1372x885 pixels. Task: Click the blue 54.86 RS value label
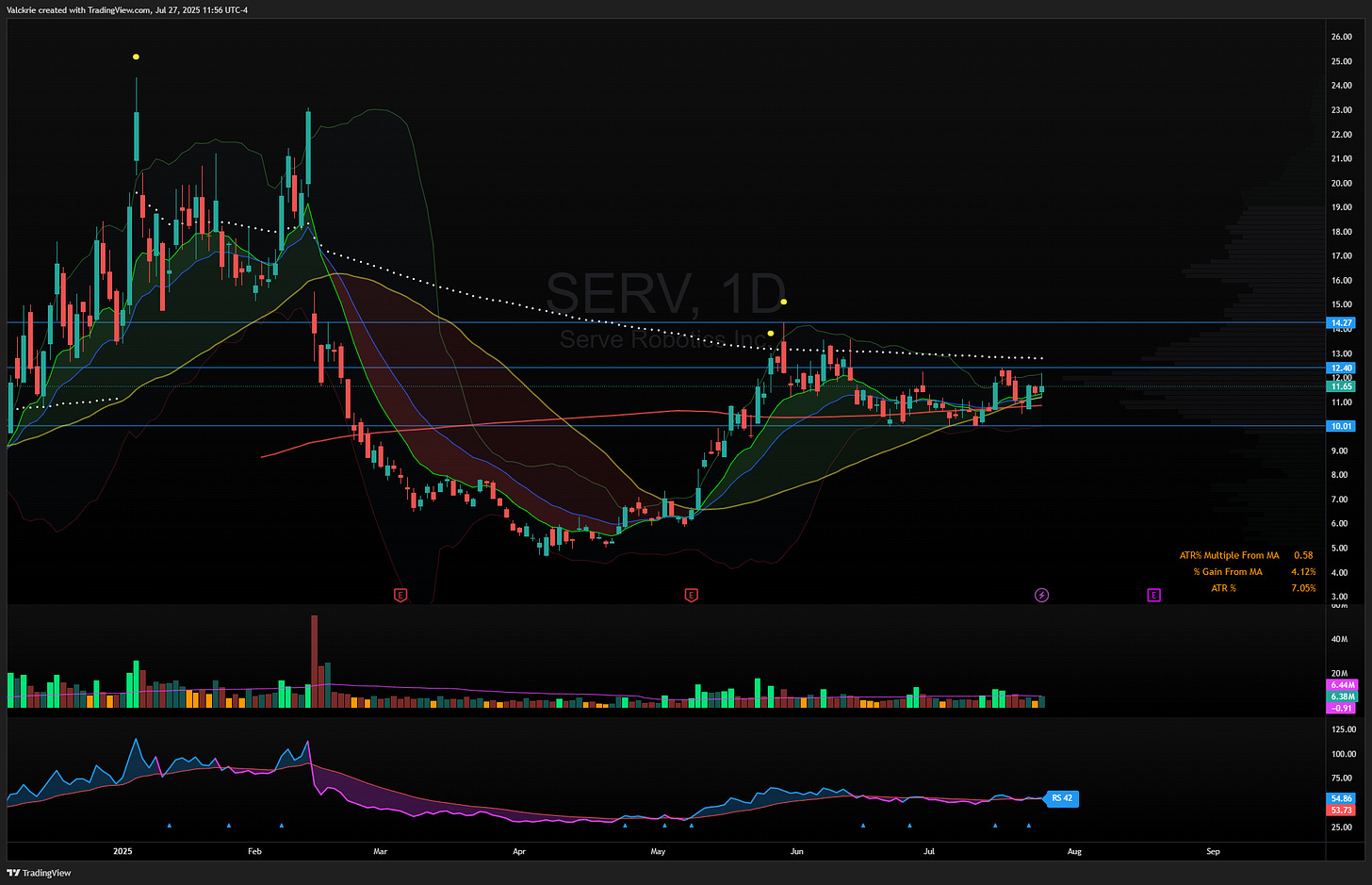(1341, 798)
